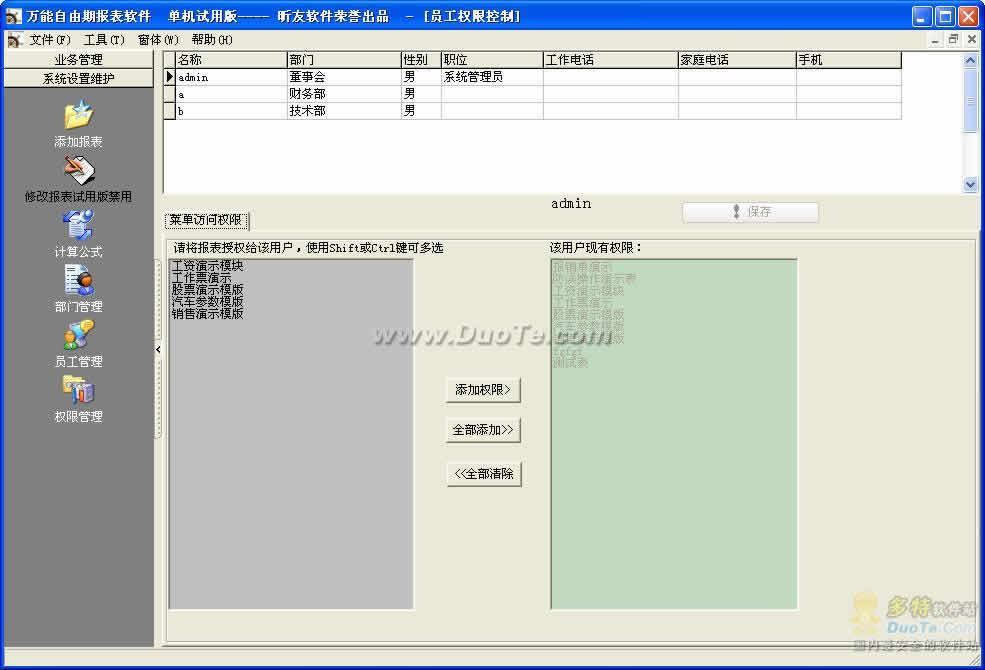The width and height of the screenshot is (985, 670).
Task: Click the 全部添加>> button
Action: 483,430
